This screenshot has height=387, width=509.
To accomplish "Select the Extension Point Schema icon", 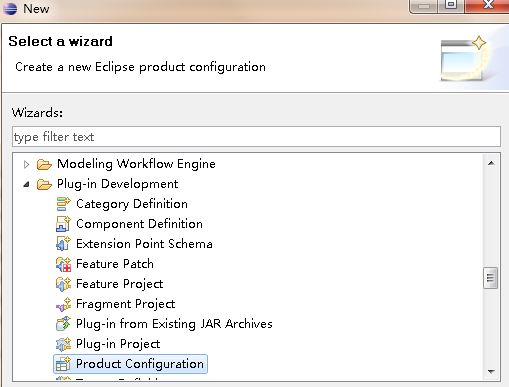I will click(x=63, y=244).
